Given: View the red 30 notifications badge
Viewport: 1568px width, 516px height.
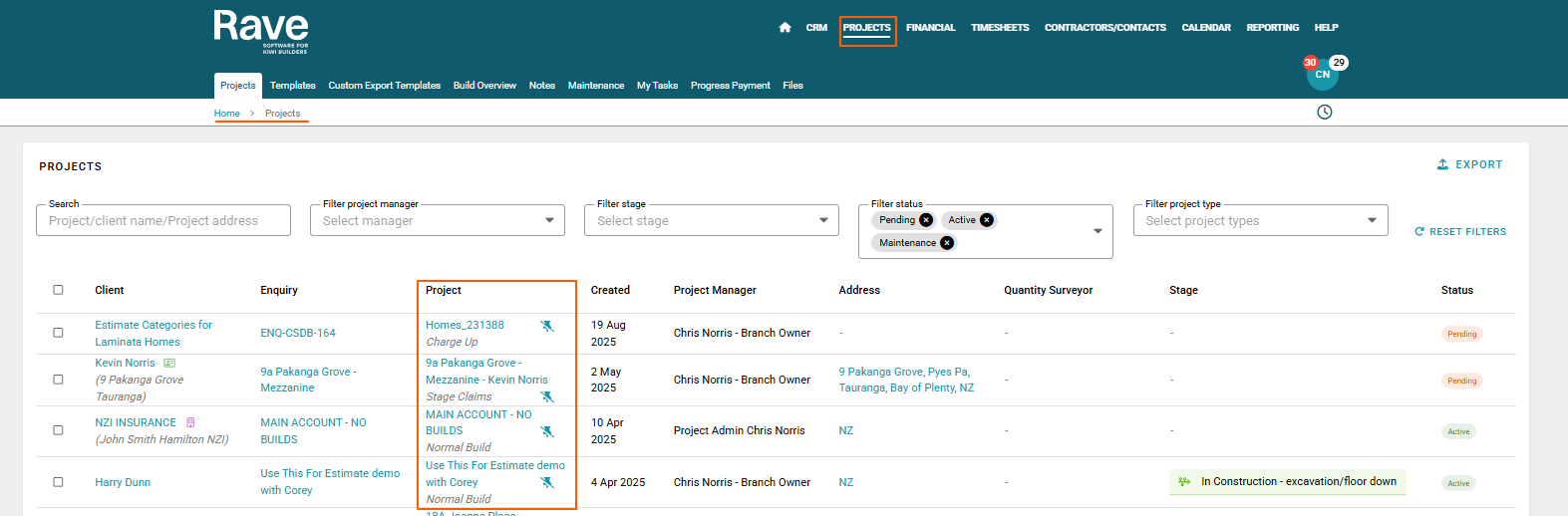Looking at the screenshot, I should click(1310, 62).
